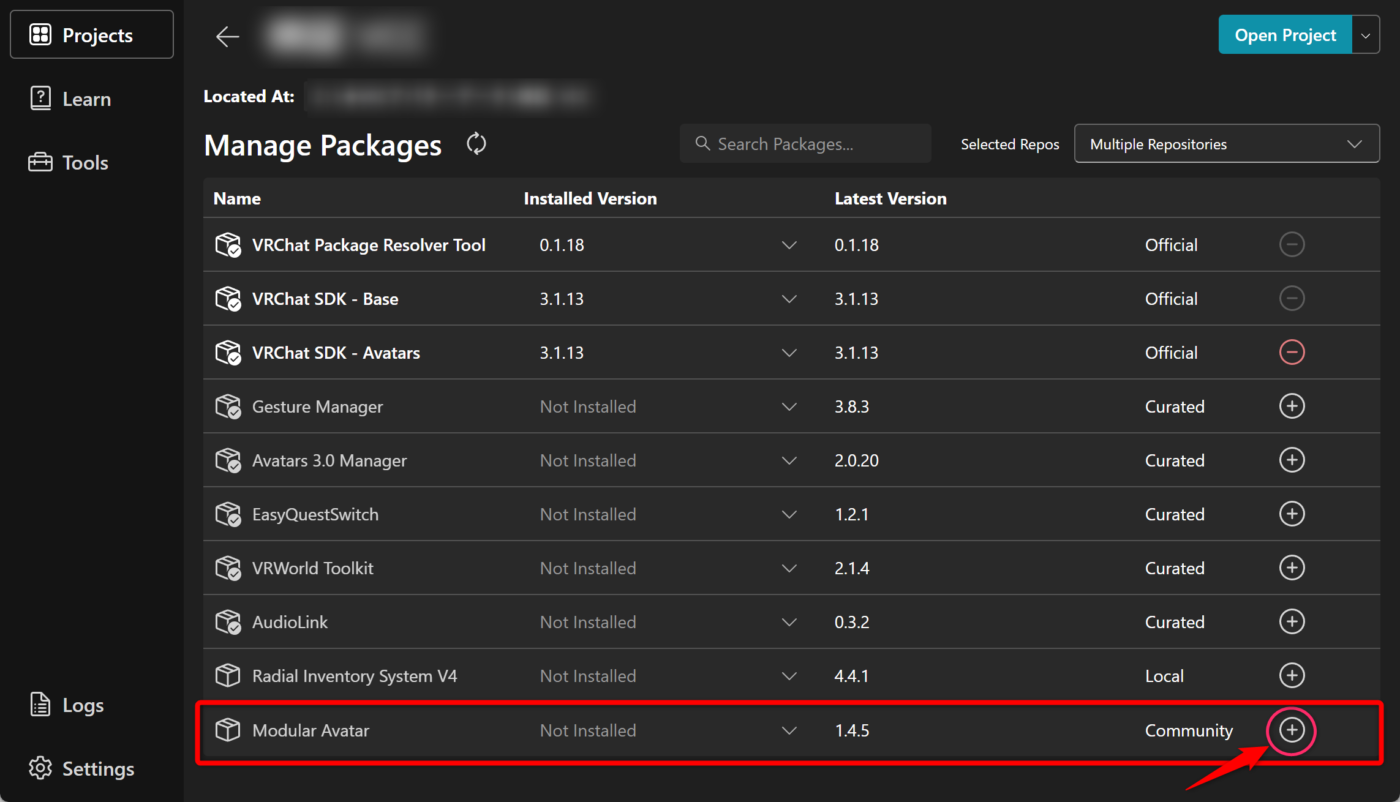The height and width of the screenshot is (802, 1400).
Task: Open version dropdown for Gesture Manager
Action: pos(789,407)
